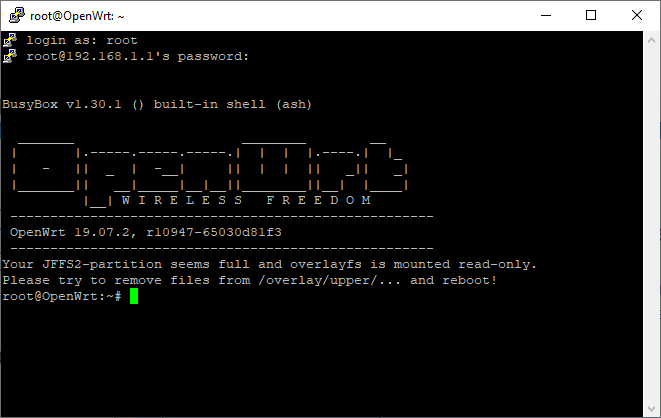Close the root@OpenWrt PuTTY session window
Image resolution: width=661 pixels, height=418 pixels.
pyautogui.click(x=637, y=16)
